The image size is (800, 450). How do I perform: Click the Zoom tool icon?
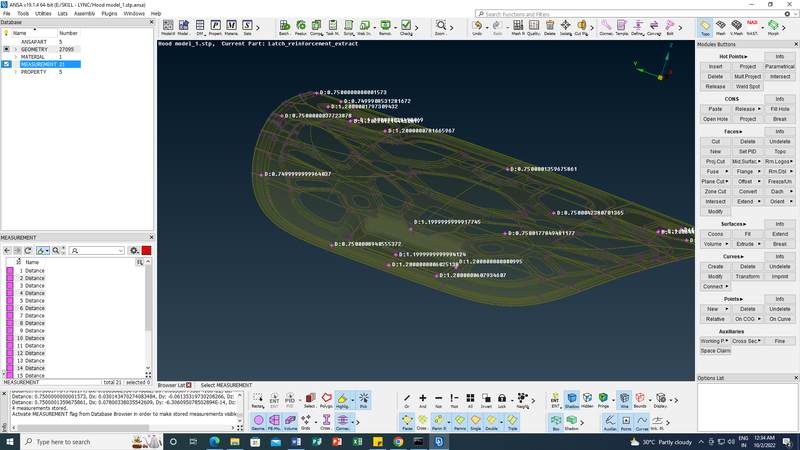point(441,27)
